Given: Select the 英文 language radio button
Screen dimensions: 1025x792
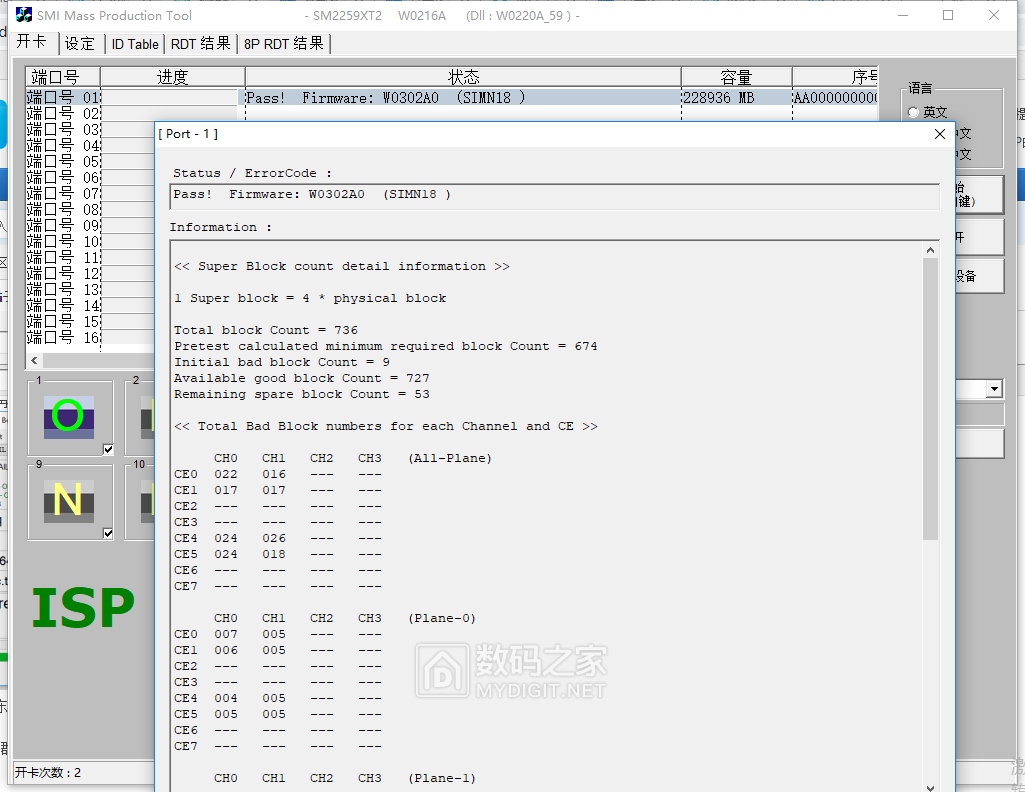Looking at the screenshot, I should pyautogui.click(x=913, y=113).
